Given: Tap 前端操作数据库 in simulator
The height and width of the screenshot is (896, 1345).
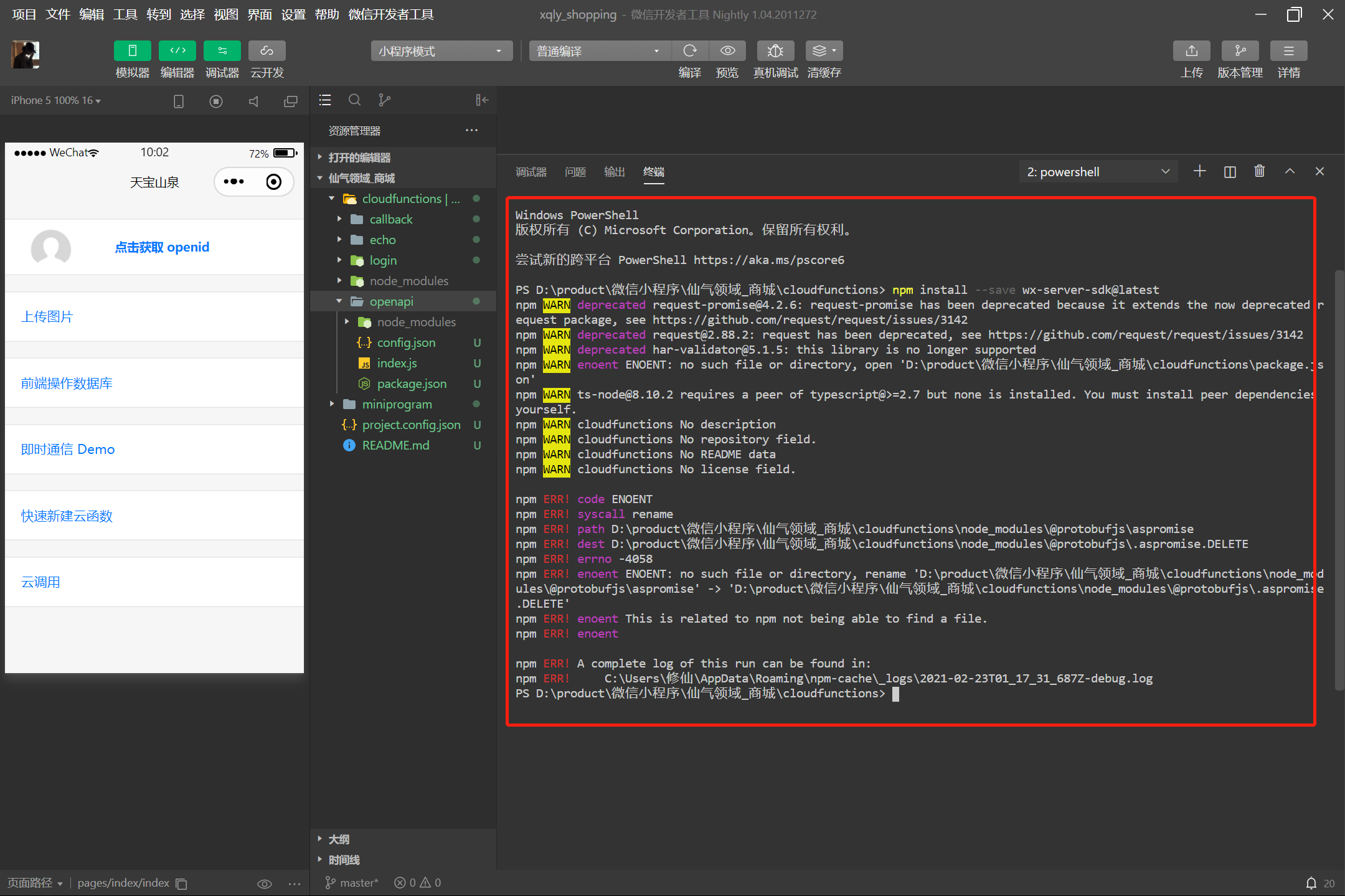Looking at the screenshot, I should [x=154, y=384].
